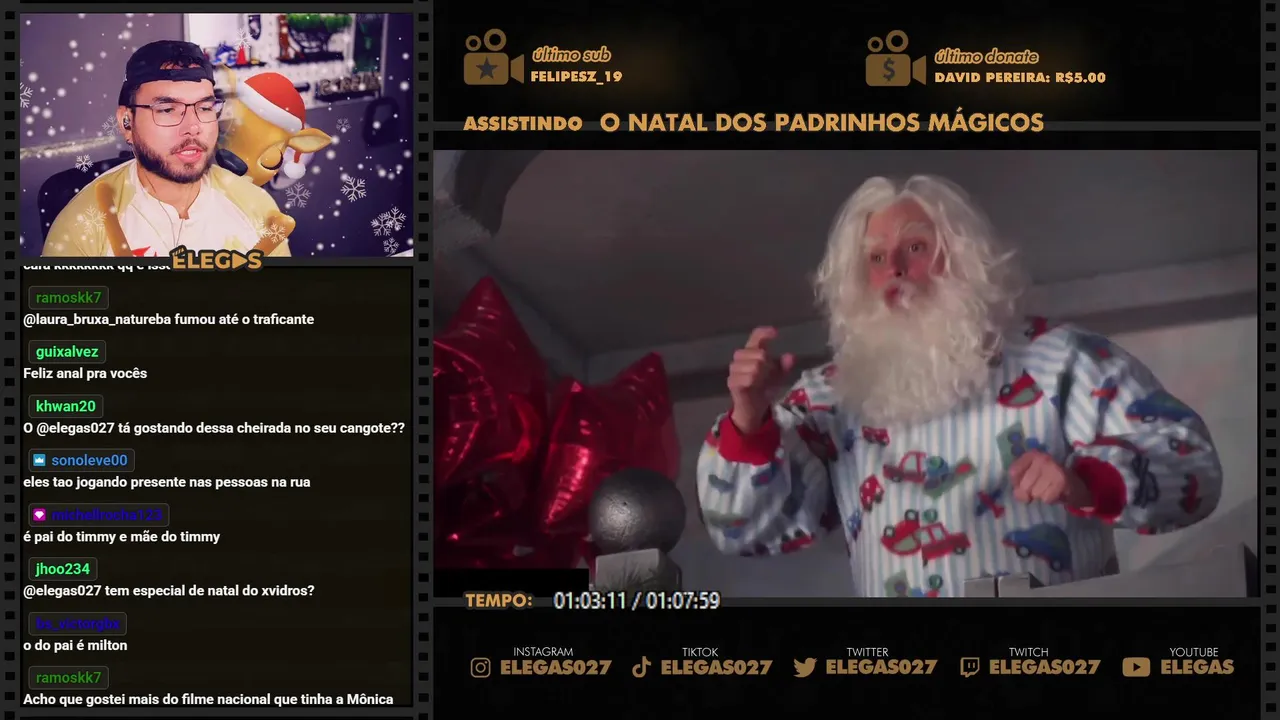Click the first ramoskk7 username about traficante
Image resolution: width=1280 pixels, height=720 pixels.
click(x=68, y=297)
